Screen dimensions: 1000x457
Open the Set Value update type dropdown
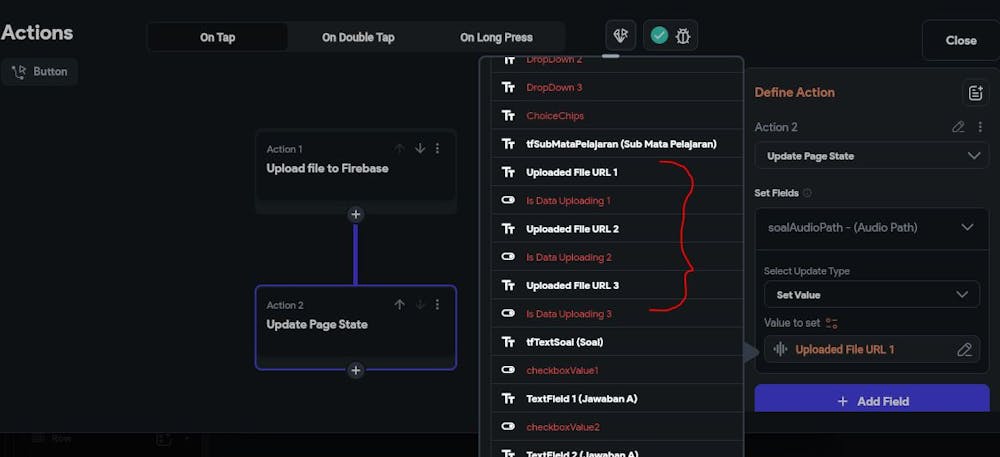pyautogui.click(x=872, y=294)
